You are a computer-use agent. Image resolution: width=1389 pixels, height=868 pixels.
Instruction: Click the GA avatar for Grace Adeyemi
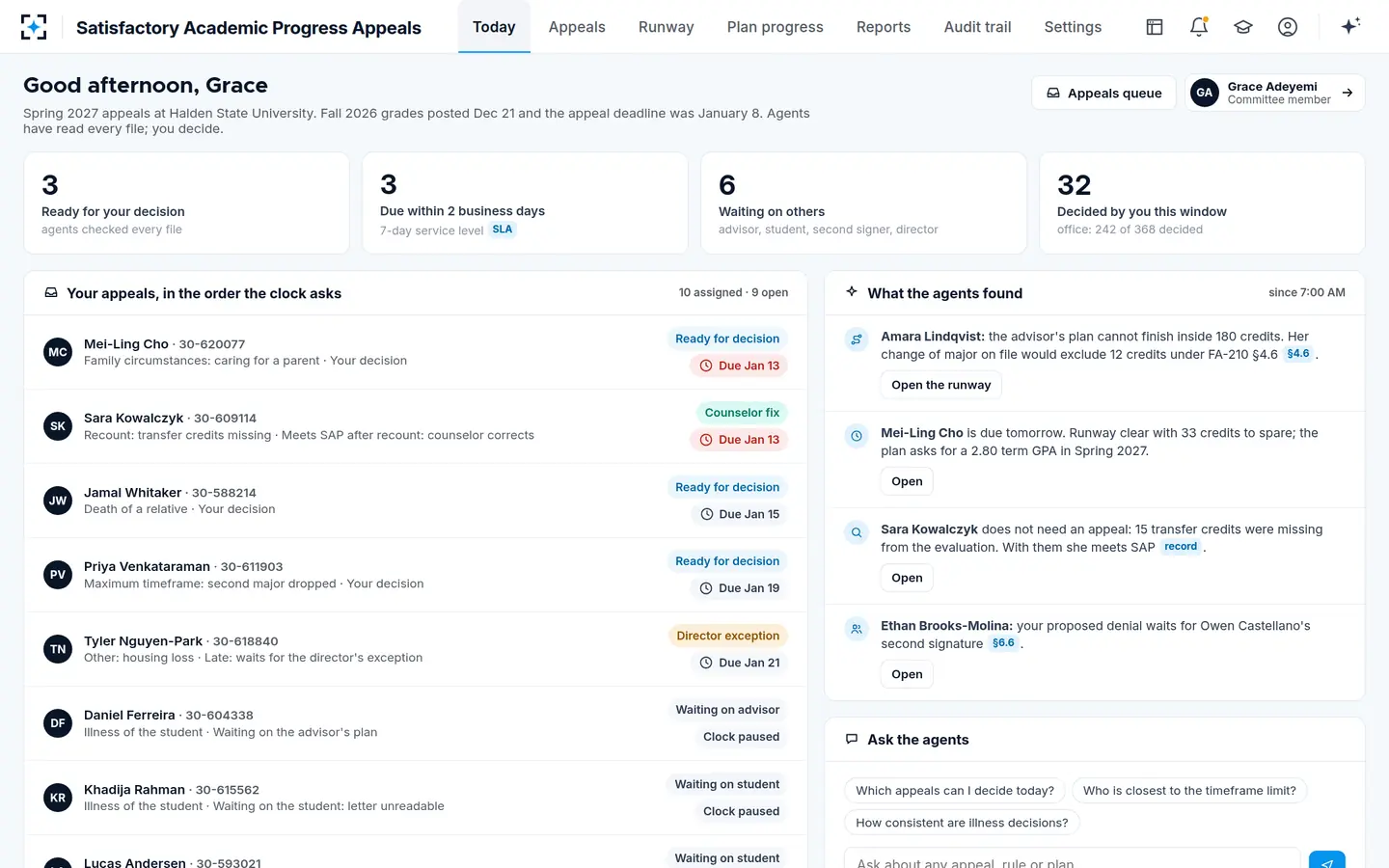point(1205,93)
